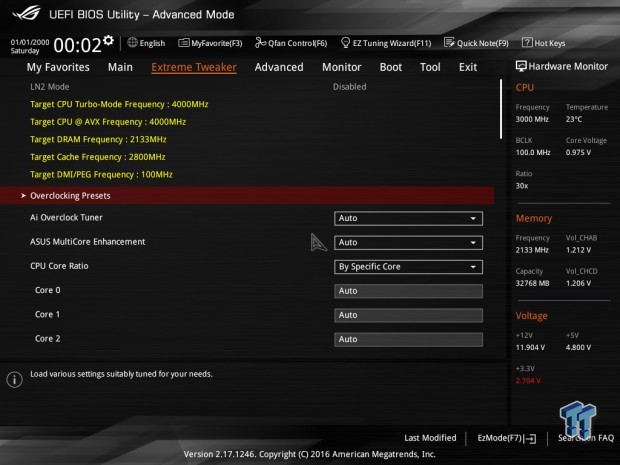
Task: Click the ASUS MultiCore Enhancement label
Action: pyautogui.click(x=87, y=242)
